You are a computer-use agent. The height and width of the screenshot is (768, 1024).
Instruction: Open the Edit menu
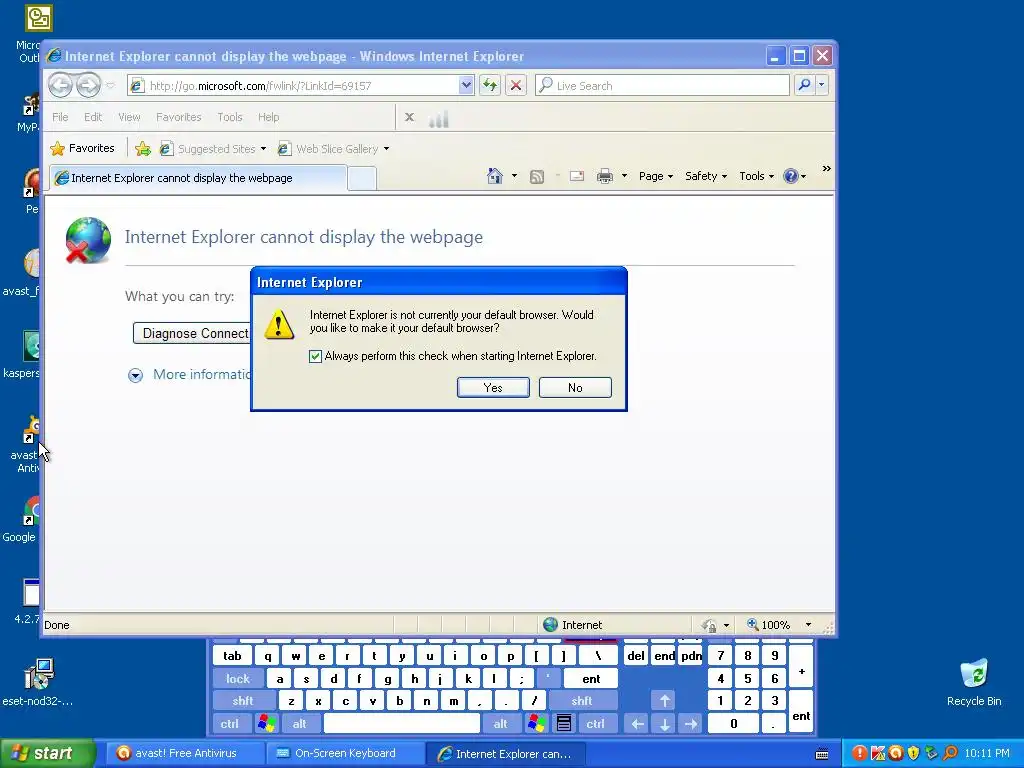93,117
